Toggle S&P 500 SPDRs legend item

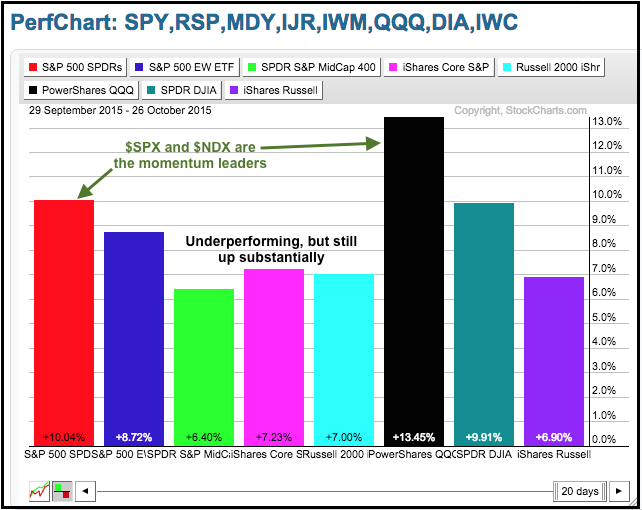75,67
